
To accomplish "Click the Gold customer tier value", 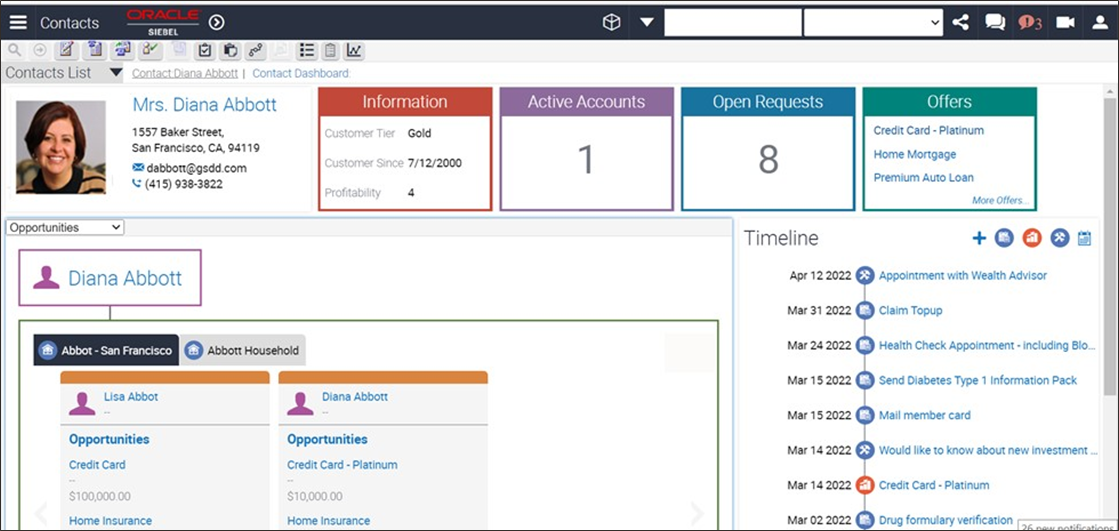I will pyautogui.click(x=420, y=133).
